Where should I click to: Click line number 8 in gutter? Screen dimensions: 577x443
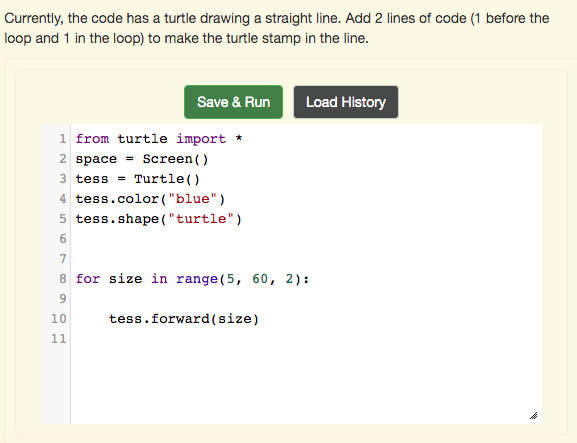[x=63, y=279]
